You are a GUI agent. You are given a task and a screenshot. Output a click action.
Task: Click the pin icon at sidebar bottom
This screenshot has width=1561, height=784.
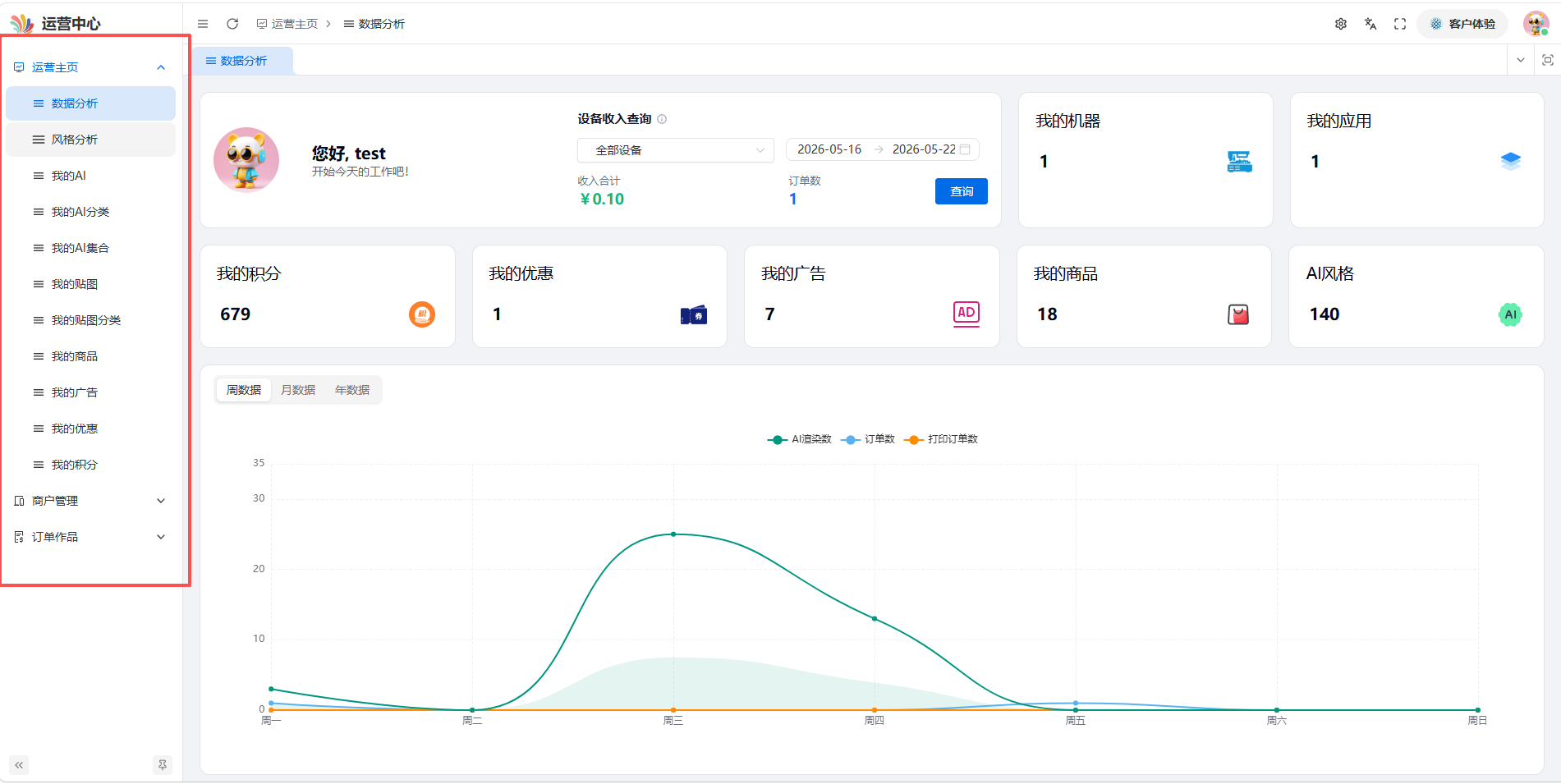point(163,765)
